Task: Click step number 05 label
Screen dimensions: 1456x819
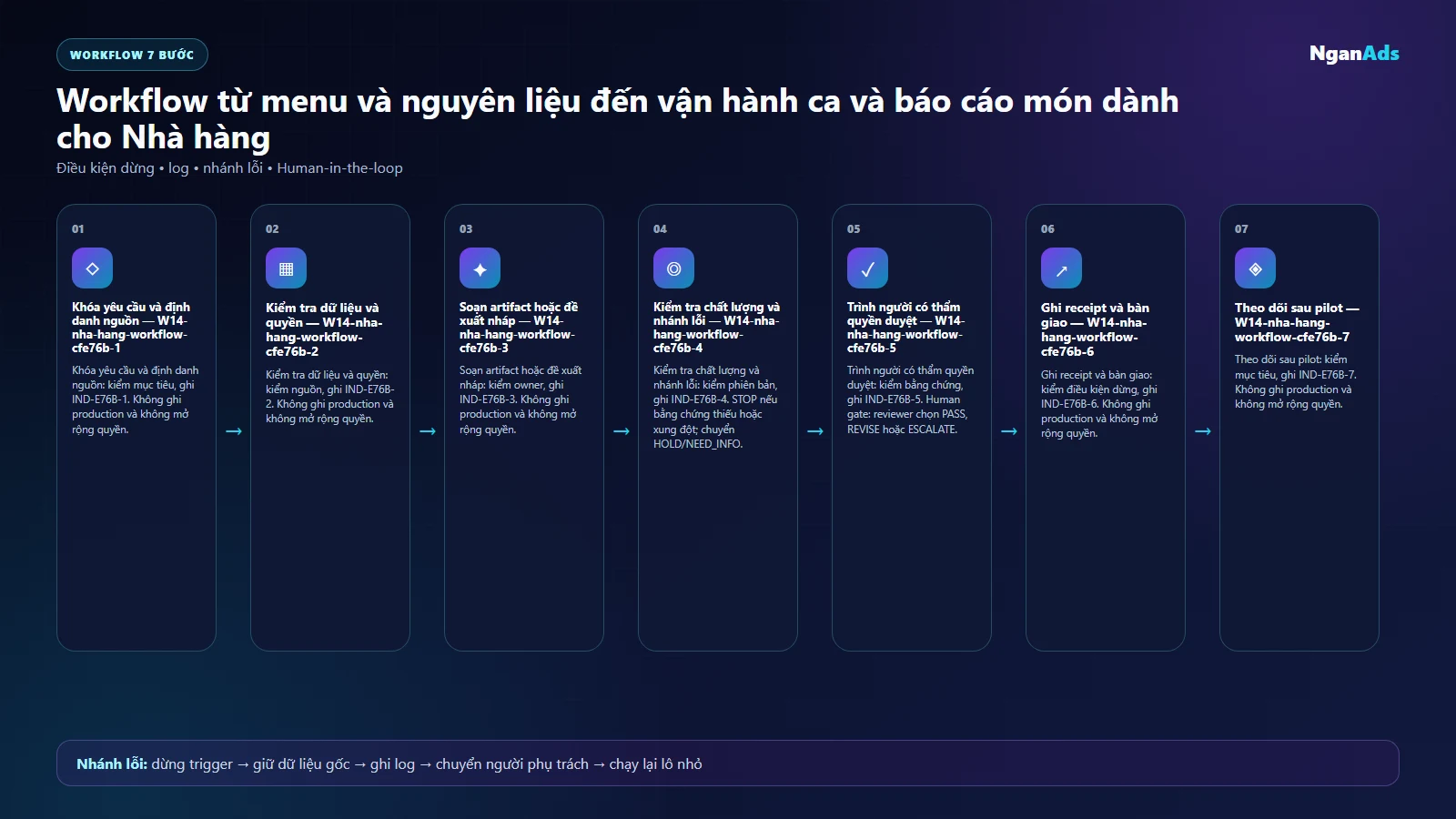Action: tap(854, 228)
